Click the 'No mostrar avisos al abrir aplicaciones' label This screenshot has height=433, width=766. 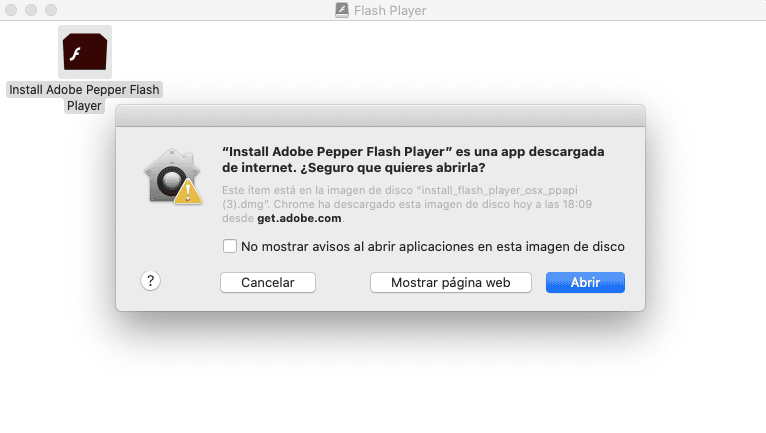[433, 246]
